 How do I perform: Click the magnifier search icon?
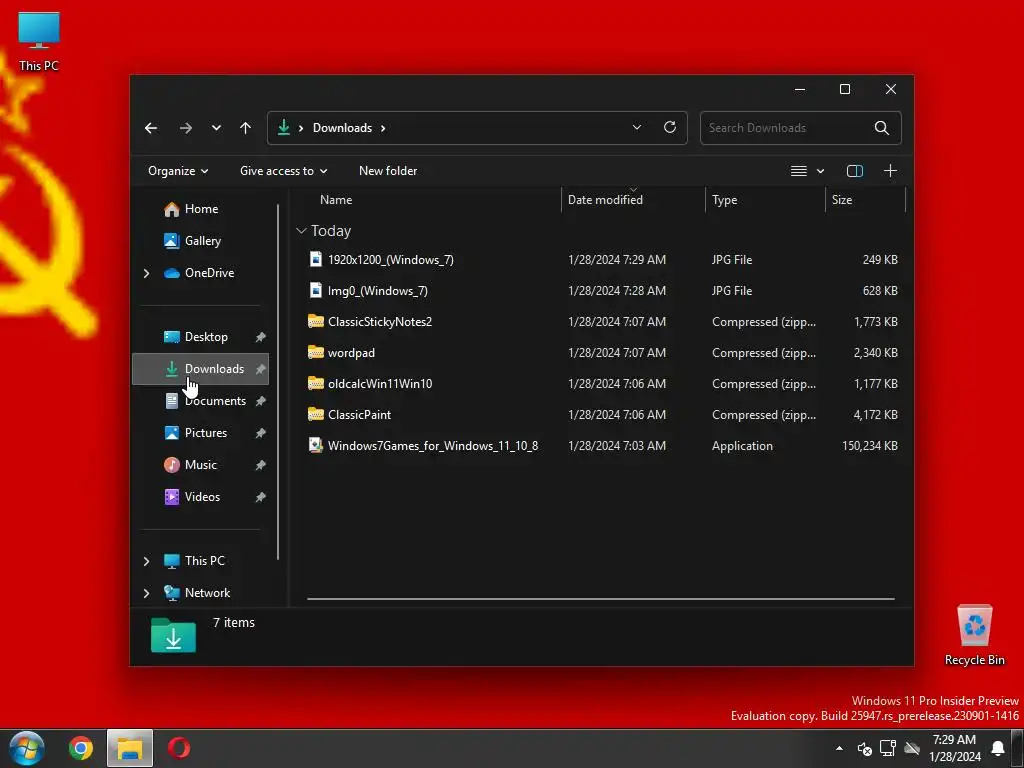(882, 128)
